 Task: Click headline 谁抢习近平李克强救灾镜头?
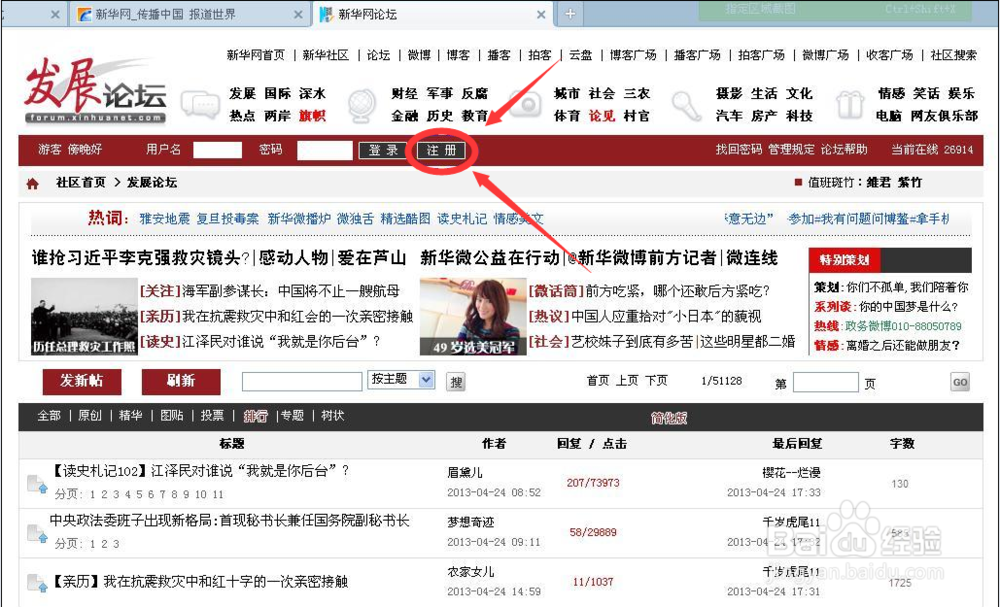(140, 258)
